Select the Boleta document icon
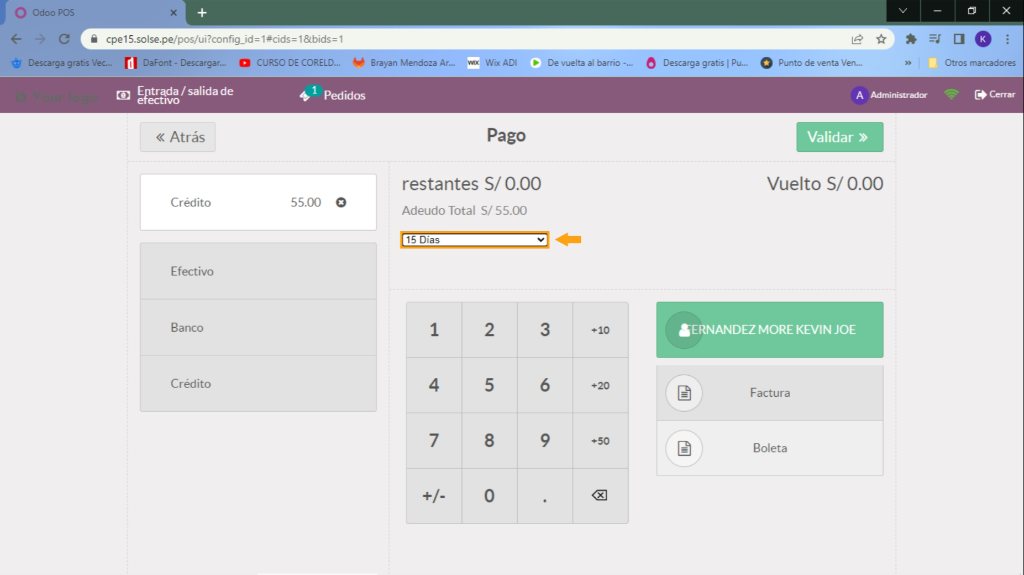 click(x=684, y=448)
